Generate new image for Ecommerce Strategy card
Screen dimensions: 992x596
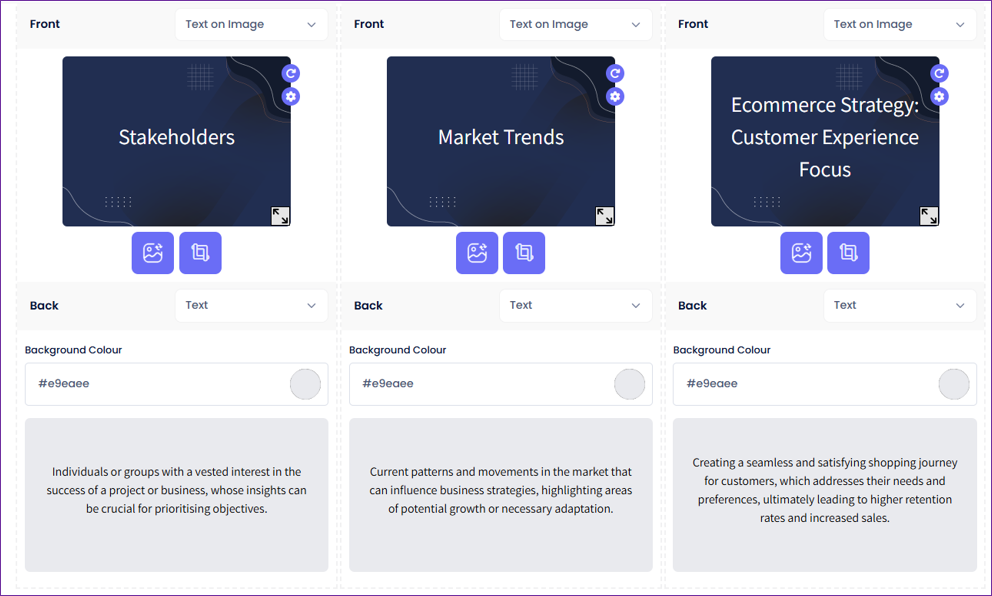[801, 253]
